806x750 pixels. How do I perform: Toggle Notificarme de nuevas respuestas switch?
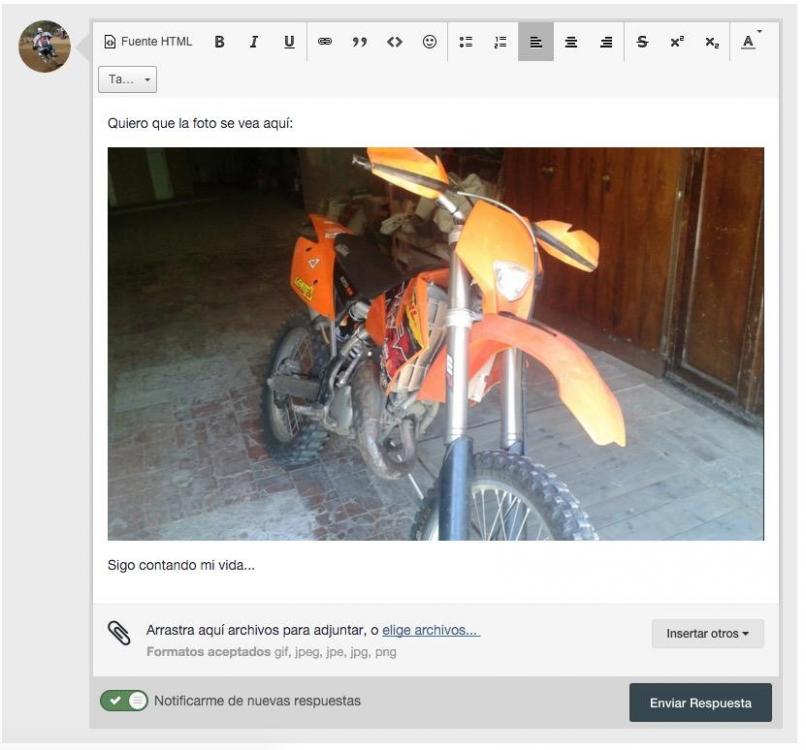(x=124, y=701)
